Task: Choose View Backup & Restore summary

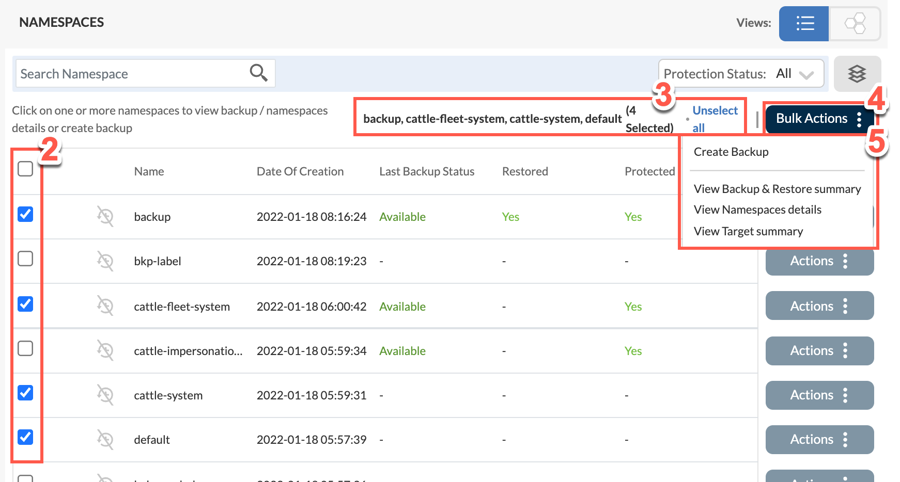Action: pos(777,189)
